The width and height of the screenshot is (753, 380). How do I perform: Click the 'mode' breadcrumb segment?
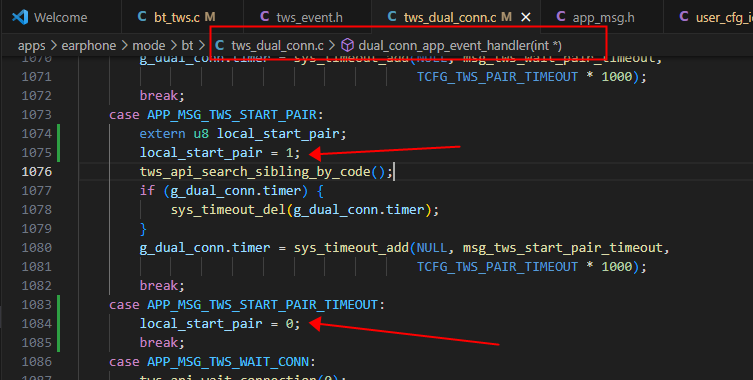(x=149, y=46)
